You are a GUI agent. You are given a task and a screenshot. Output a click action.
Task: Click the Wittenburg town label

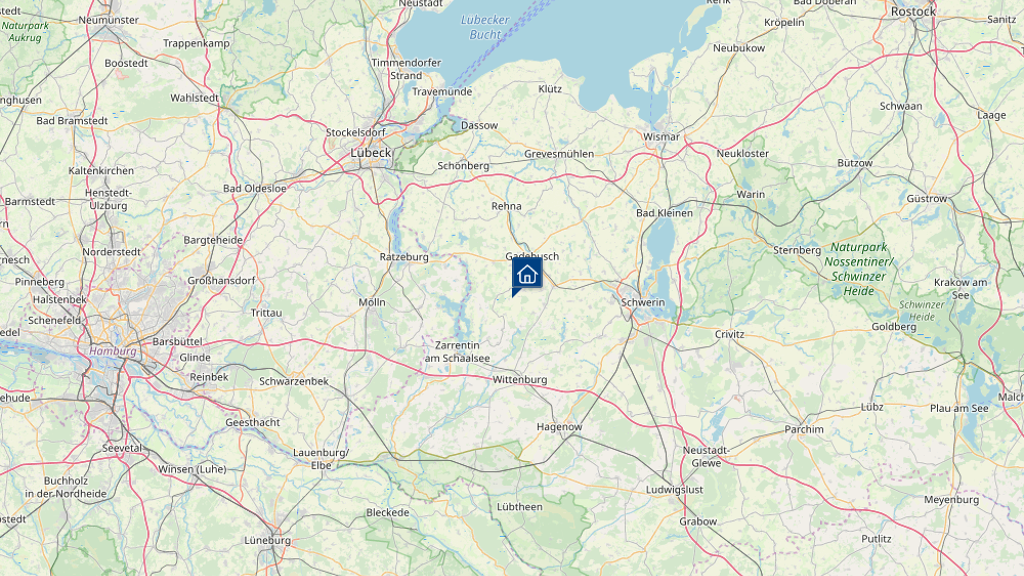point(520,379)
